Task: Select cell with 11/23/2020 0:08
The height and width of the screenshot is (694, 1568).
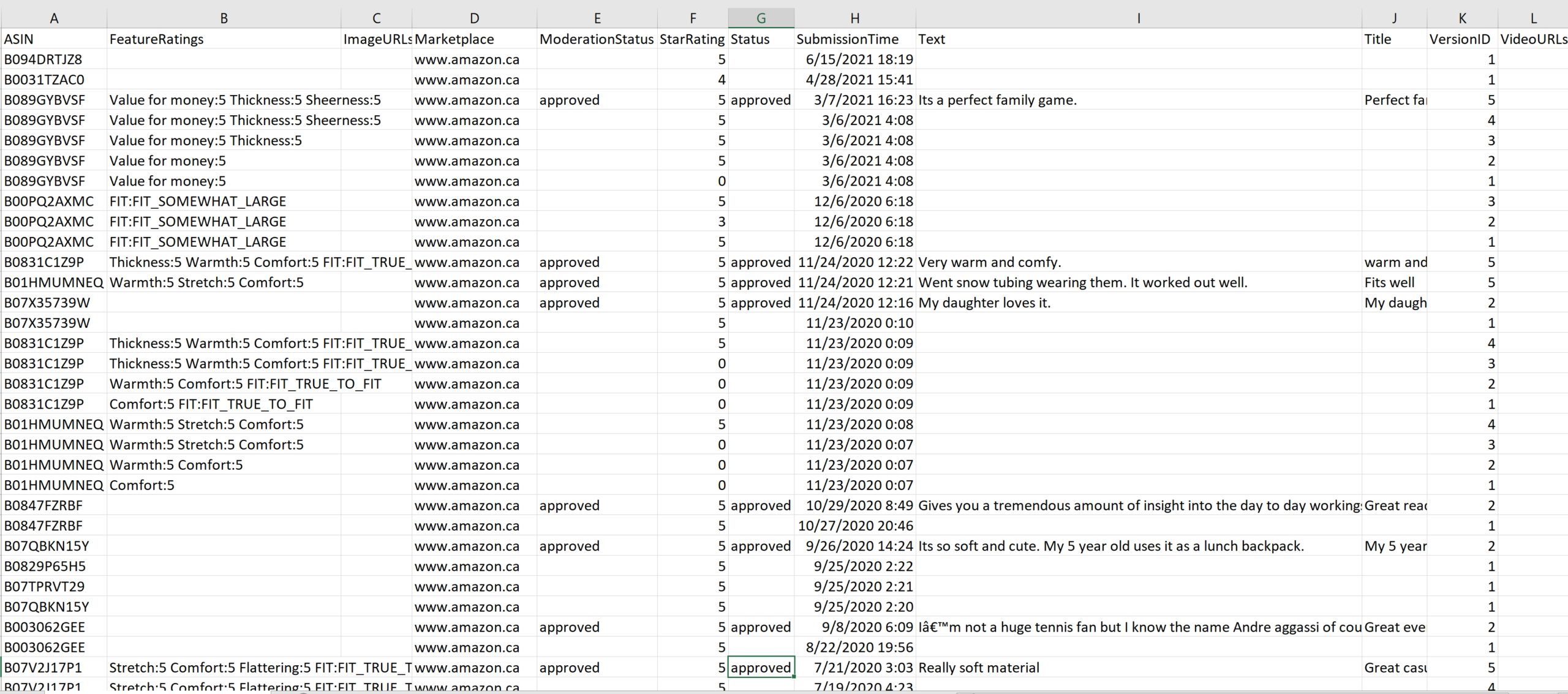Action: (855, 424)
